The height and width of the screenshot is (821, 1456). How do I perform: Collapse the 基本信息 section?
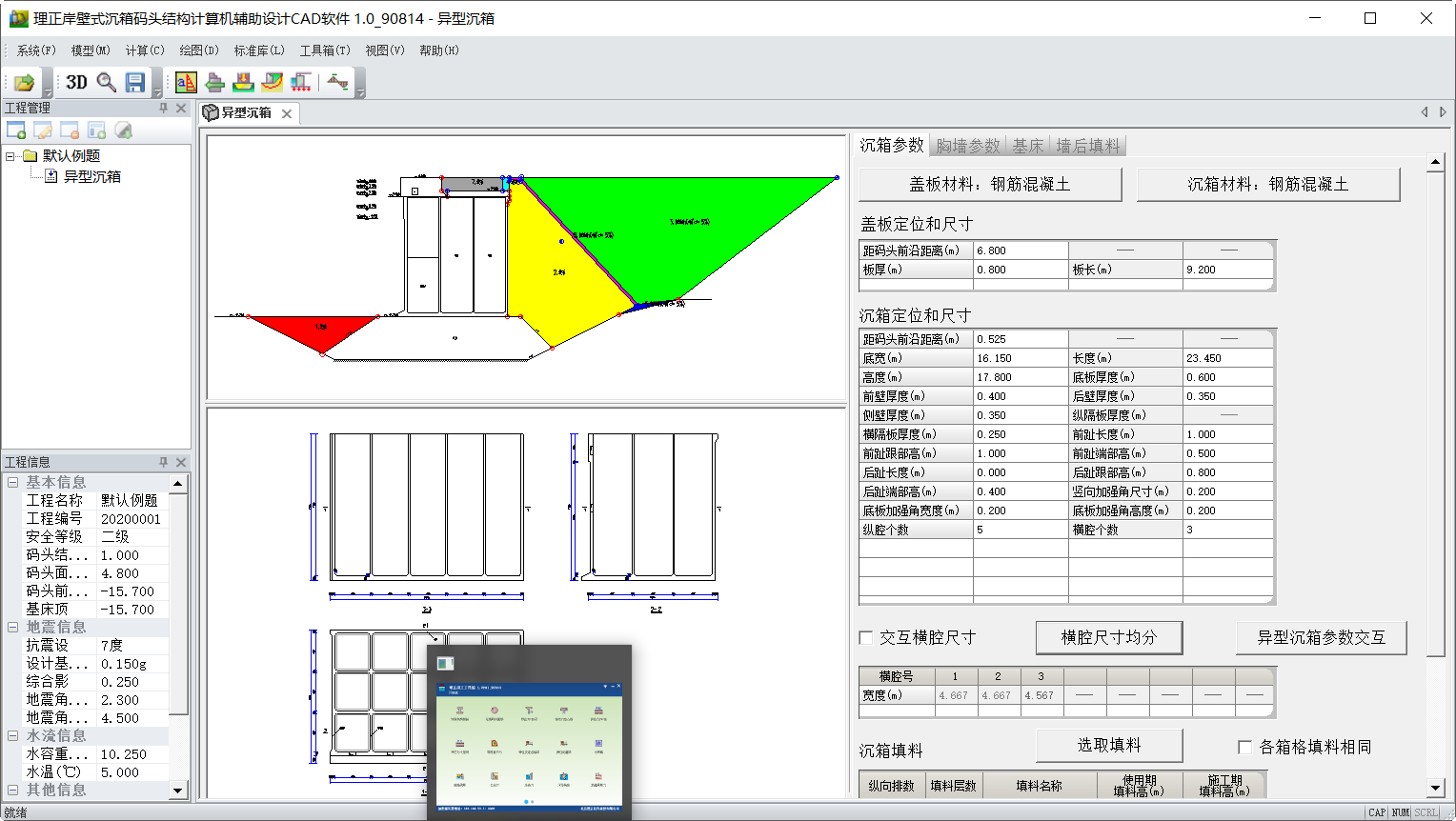pyautogui.click(x=13, y=483)
